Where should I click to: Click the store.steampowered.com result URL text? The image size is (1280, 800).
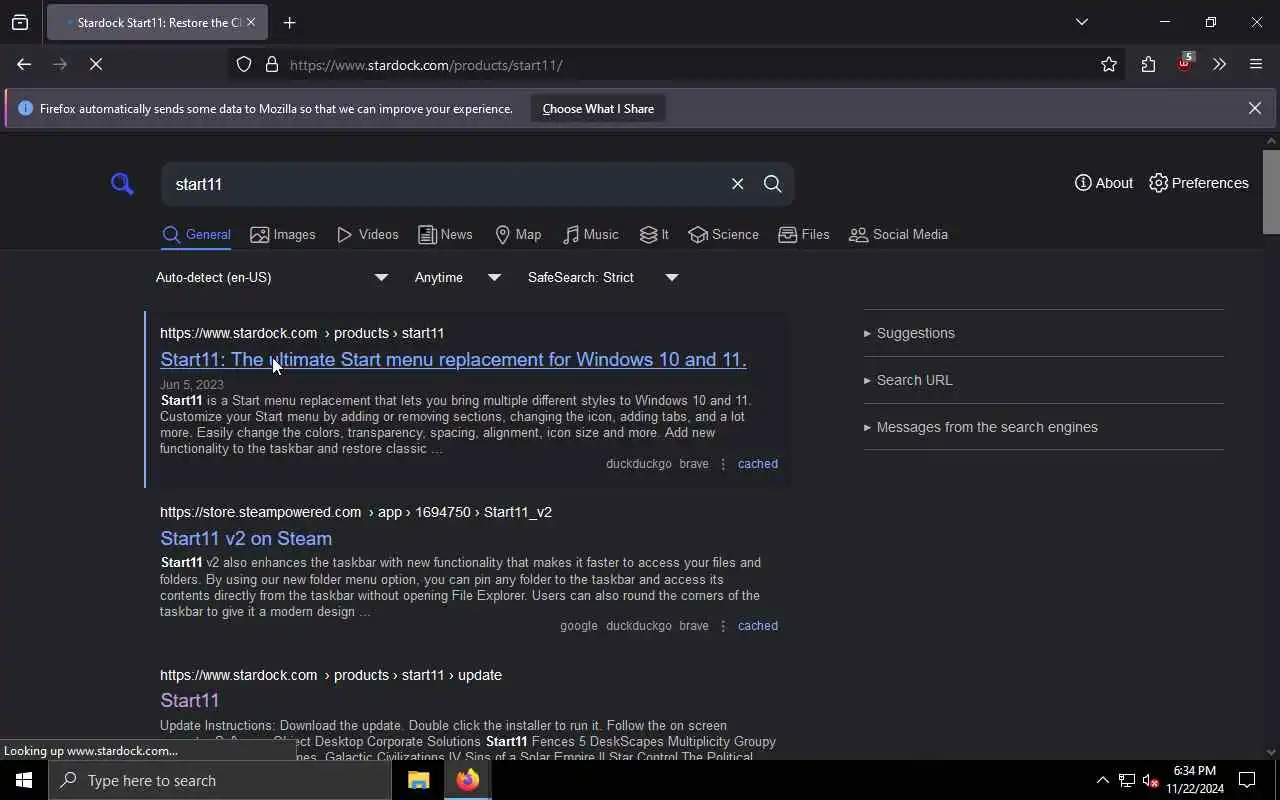pos(356,512)
